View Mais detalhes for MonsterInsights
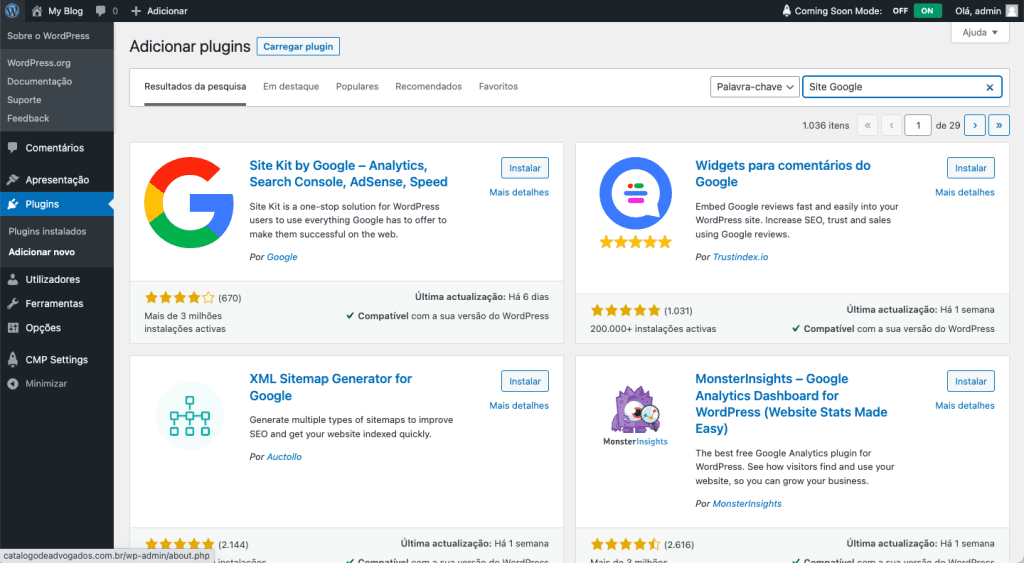Viewport: 1024px width, 563px height. [965, 406]
